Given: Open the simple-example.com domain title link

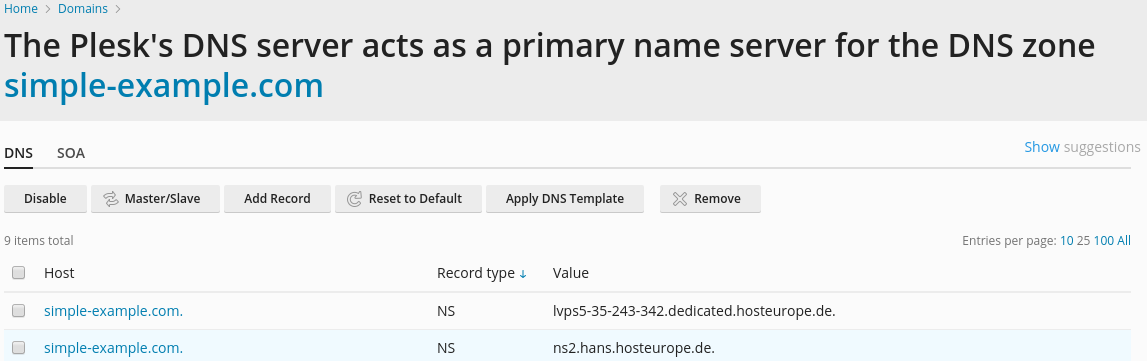Looking at the screenshot, I should tap(164, 86).
